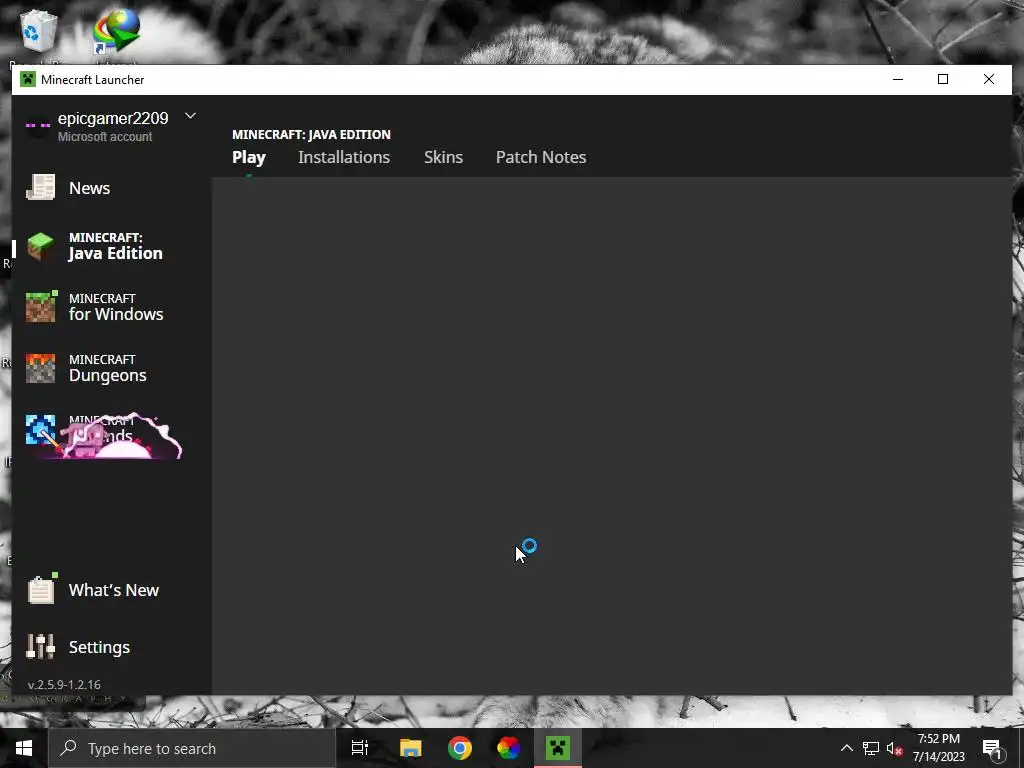1024x768 pixels.
Task: Open the network status tray icon
Action: 871,748
